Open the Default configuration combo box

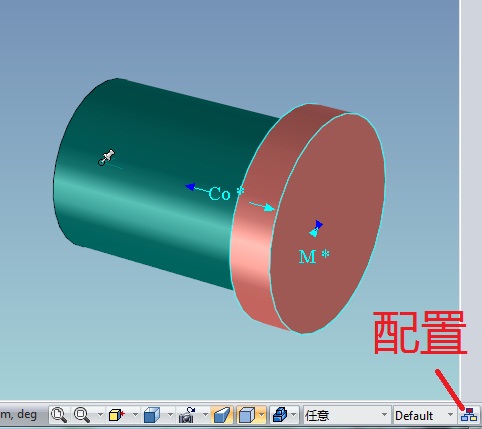[x=425, y=415]
